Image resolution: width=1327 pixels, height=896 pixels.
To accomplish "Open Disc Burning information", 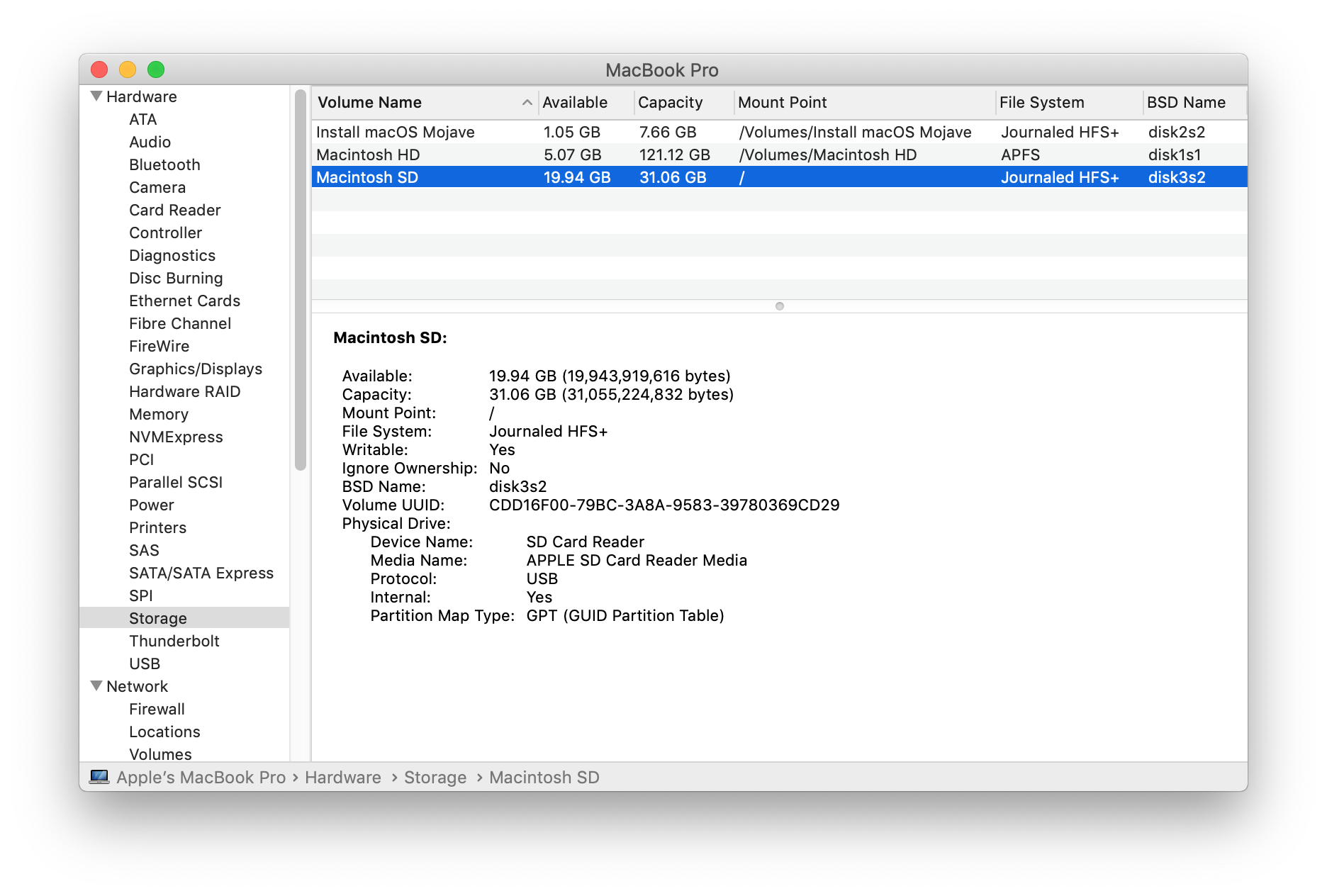I will 176,278.
